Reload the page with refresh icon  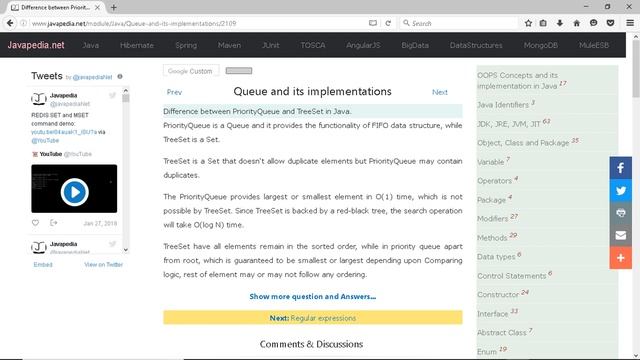(388, 23)
